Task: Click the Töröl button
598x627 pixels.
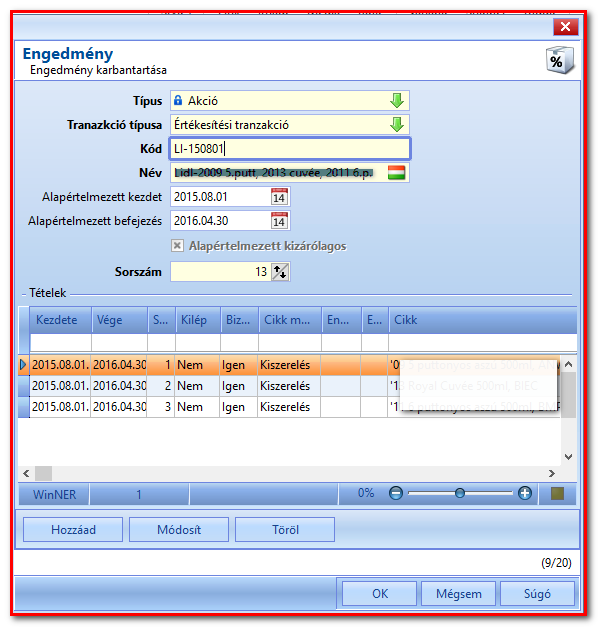Action: pos(285,530)
